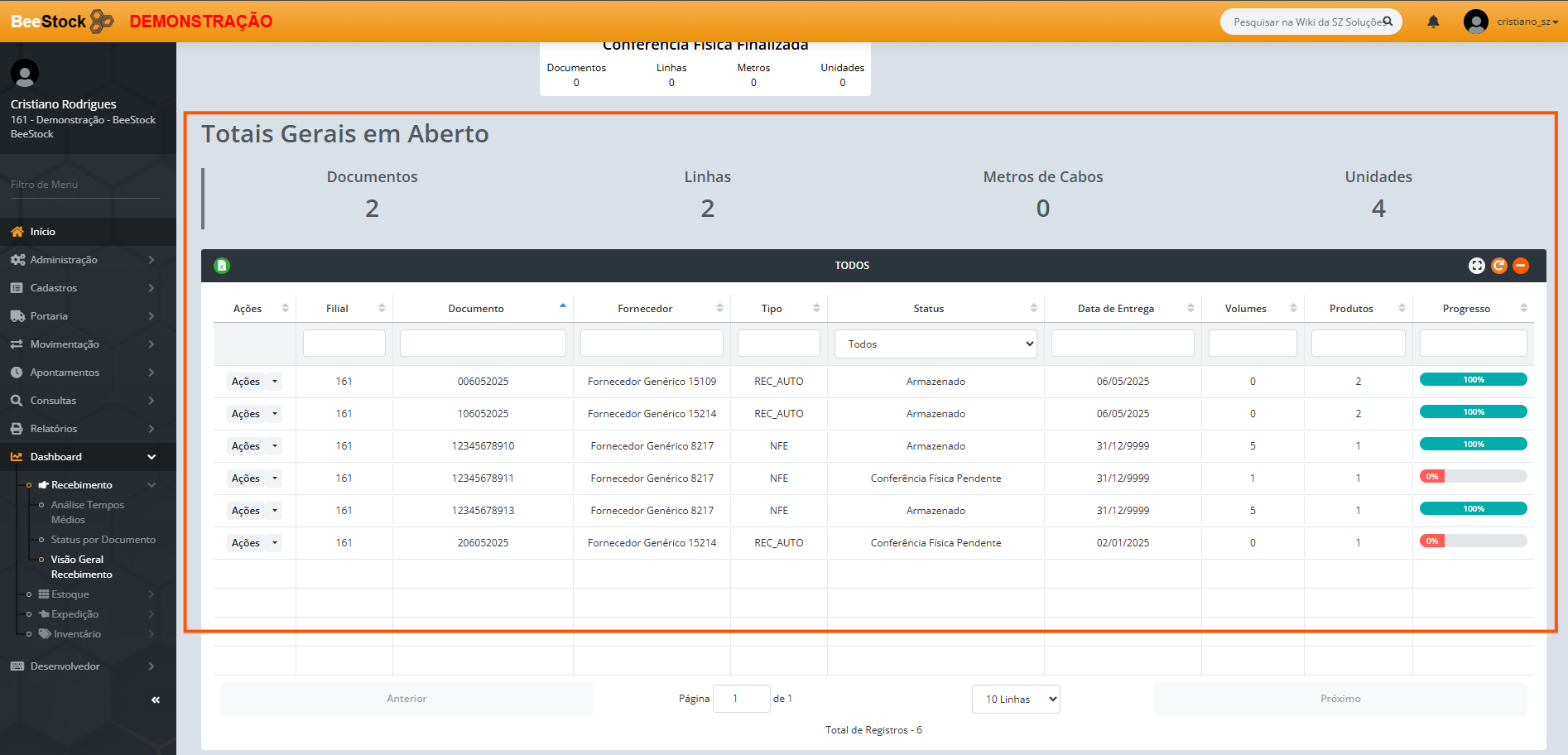
Task: Click the Filtro de Menu input field
Action: tap(84, 185)
